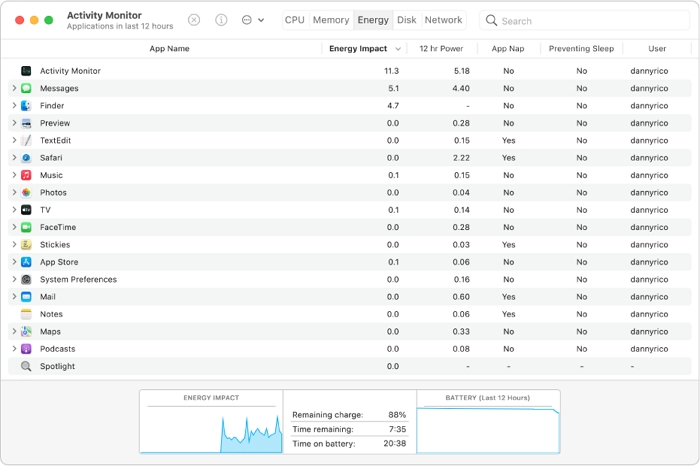
Task: Click Activity Monitor energy impact value 11.3
Action: (x=392, y=71)
